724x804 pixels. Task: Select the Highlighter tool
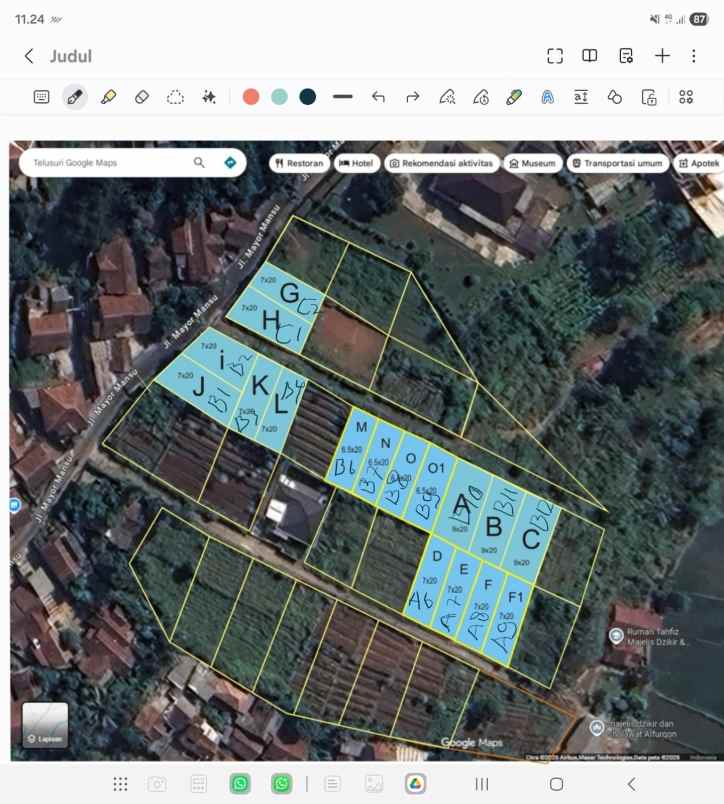[x=108, y=97]
